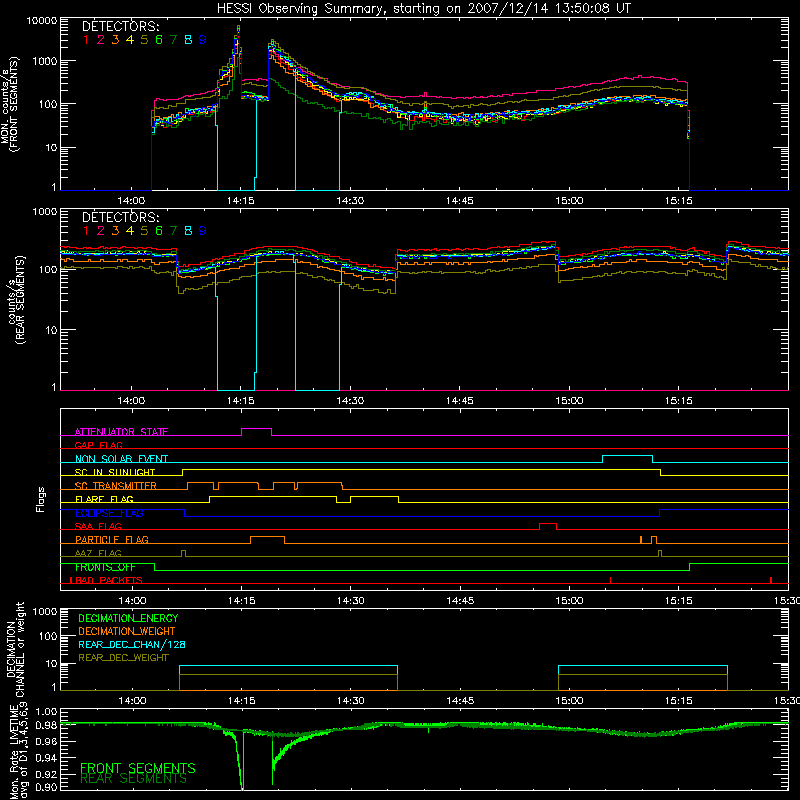800x800 pixels.
Task: Select cyan detector 8 in rear segments legend
Action: click(x=188, y=231)
